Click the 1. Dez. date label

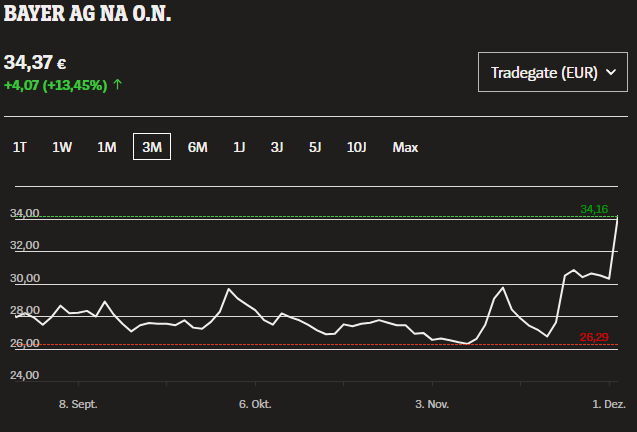609,404
